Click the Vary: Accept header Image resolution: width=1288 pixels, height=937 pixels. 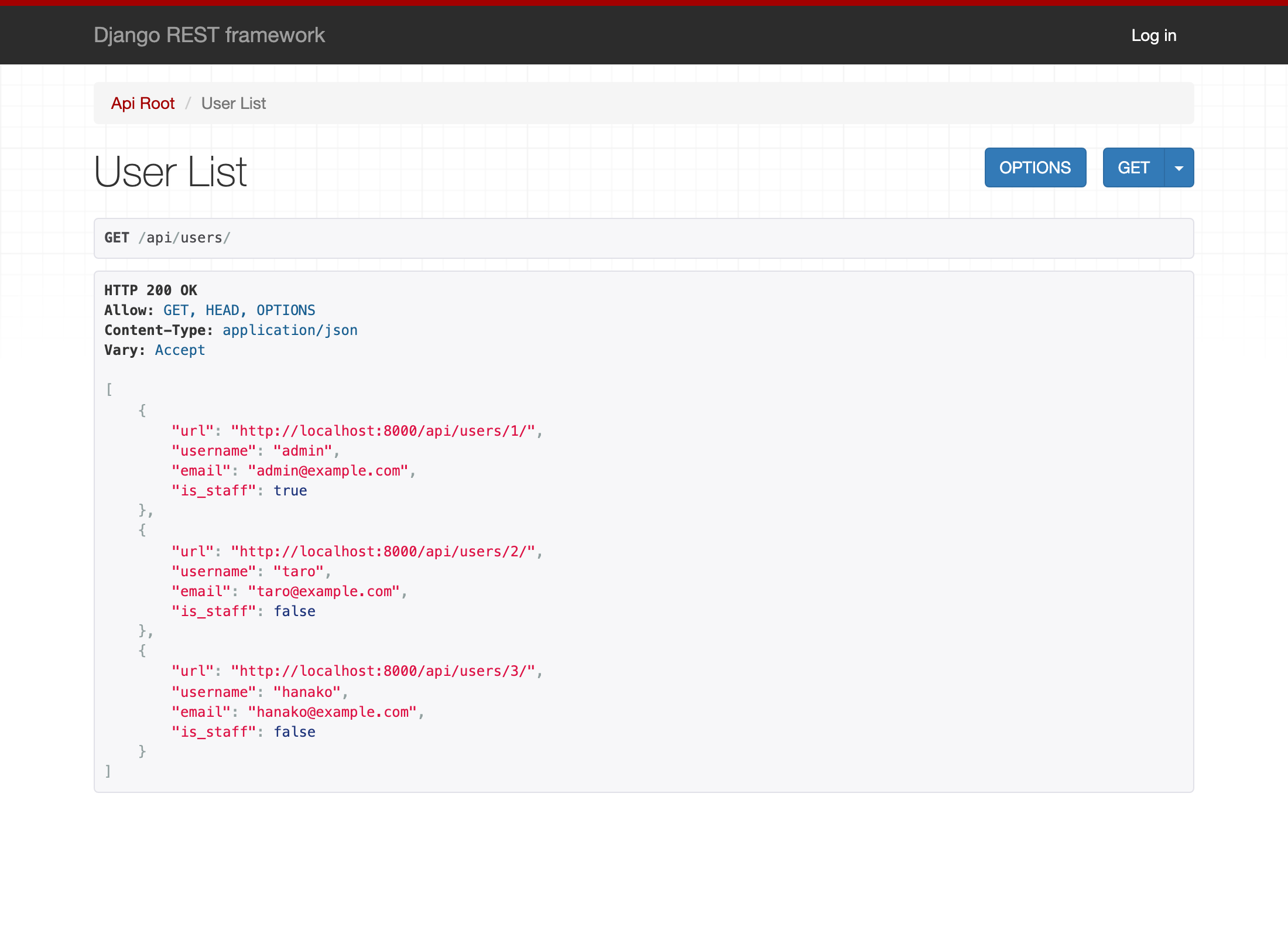[x=155, y=350]
